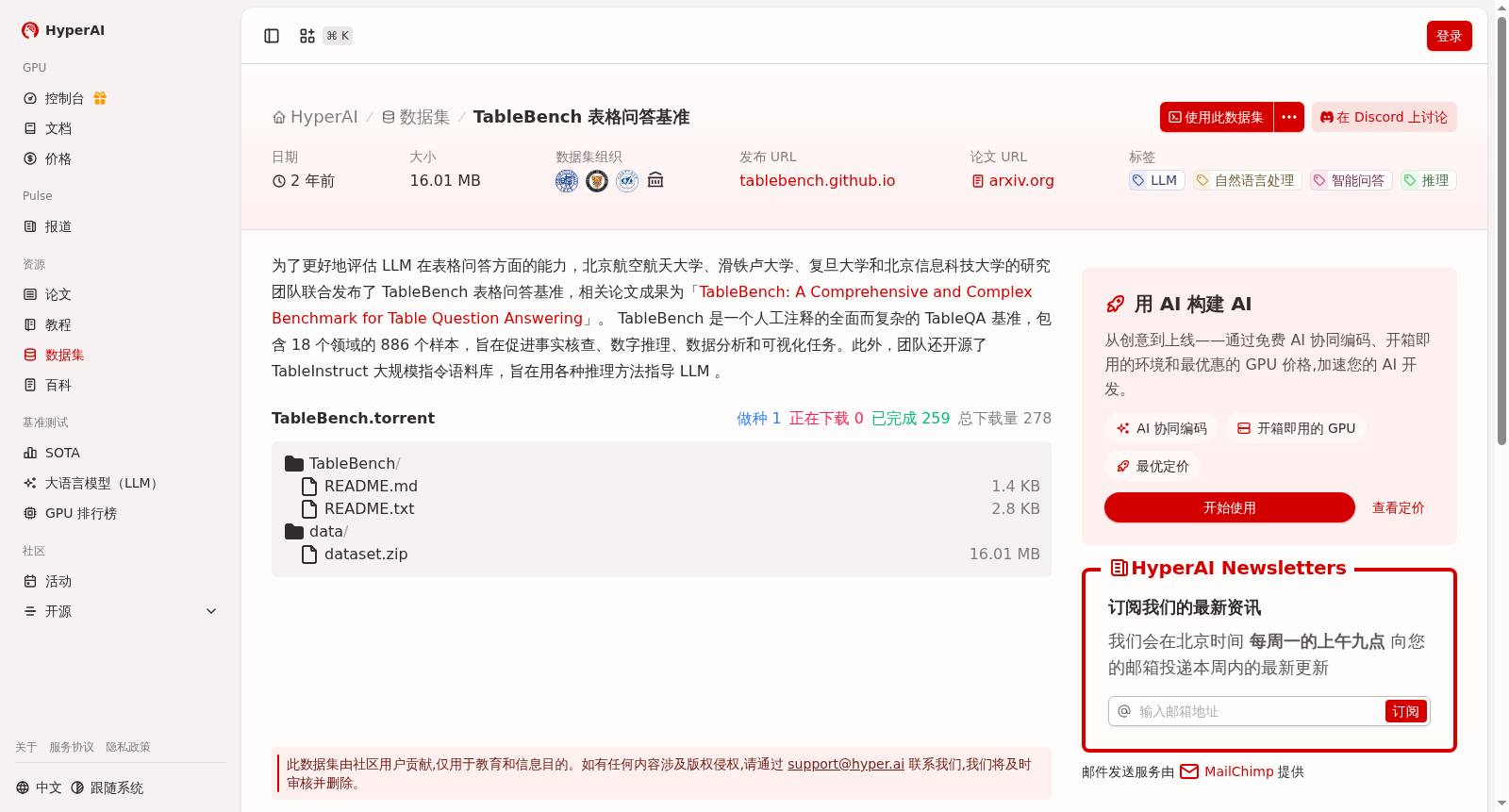Click the newsletter icon beside HyperAI Newsletters
The width and height of the screenshot is (1509, 812).
tap(1119, 568)
